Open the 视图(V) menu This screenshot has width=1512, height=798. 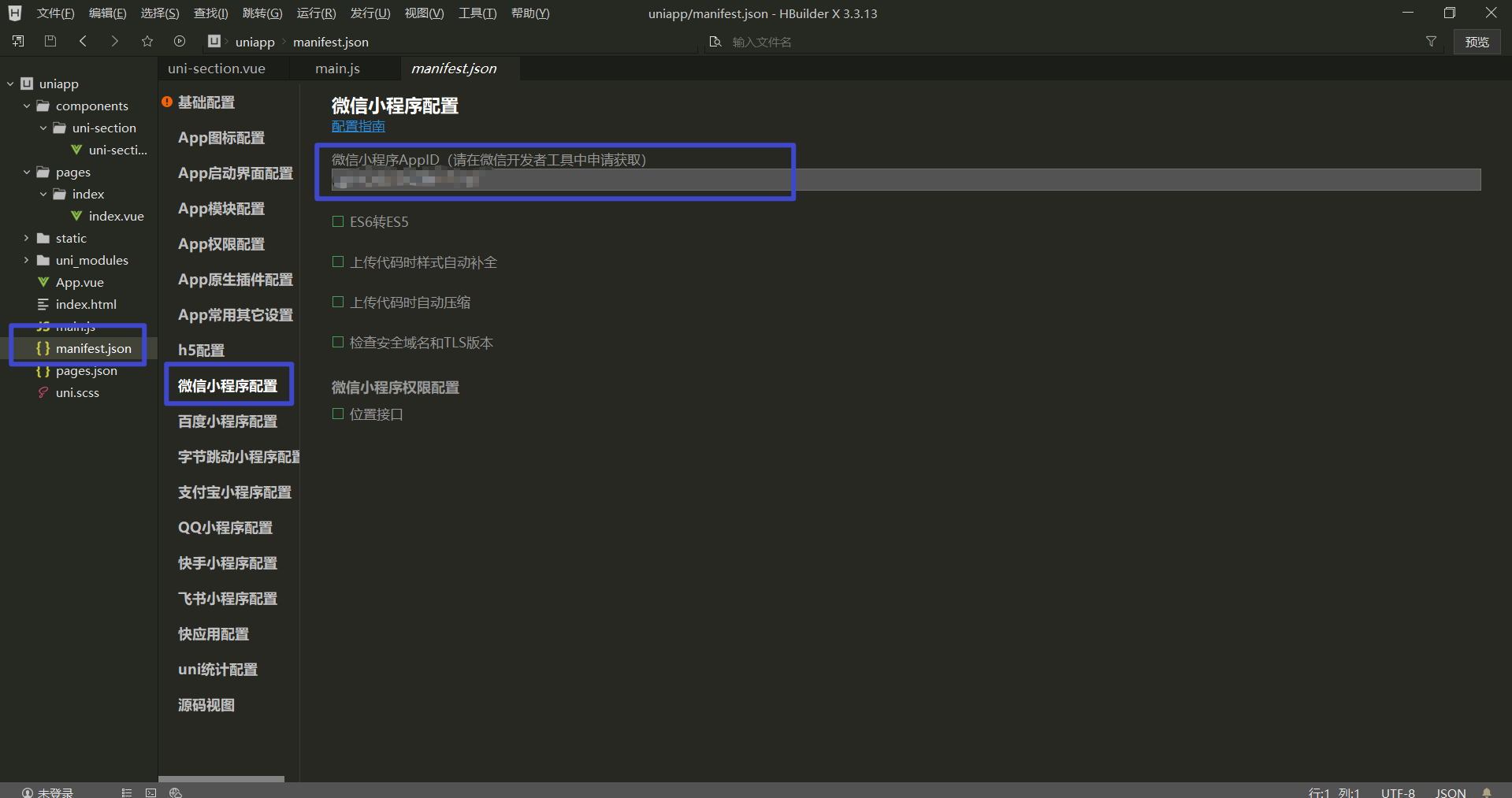(424, 13)
